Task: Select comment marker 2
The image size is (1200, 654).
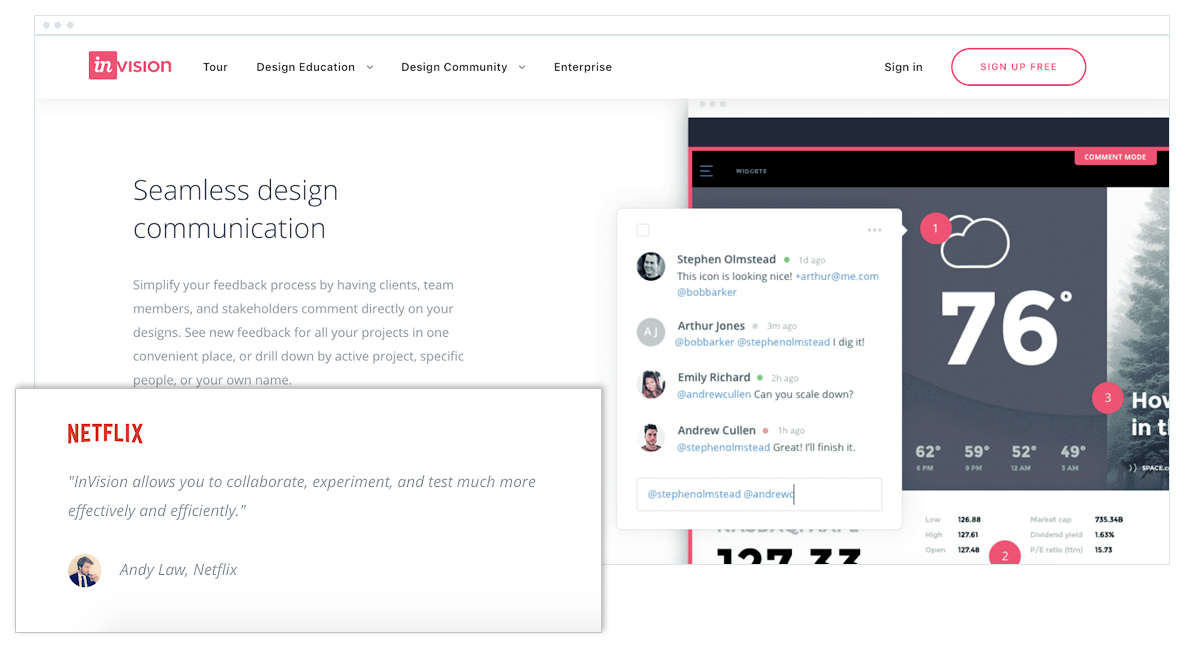Action: tap(1005, 554)
